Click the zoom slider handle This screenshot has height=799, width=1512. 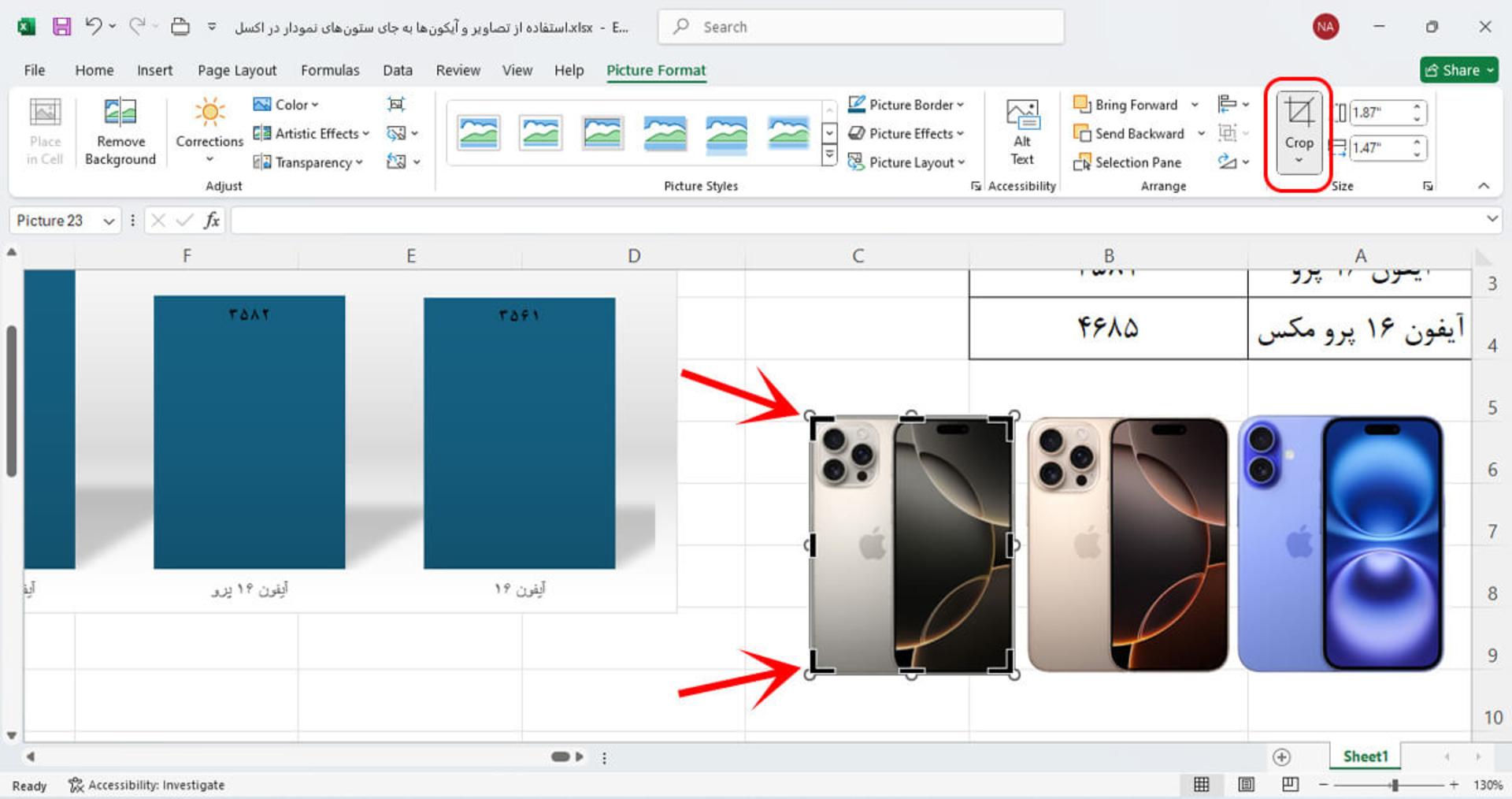tap(1395, 785)
